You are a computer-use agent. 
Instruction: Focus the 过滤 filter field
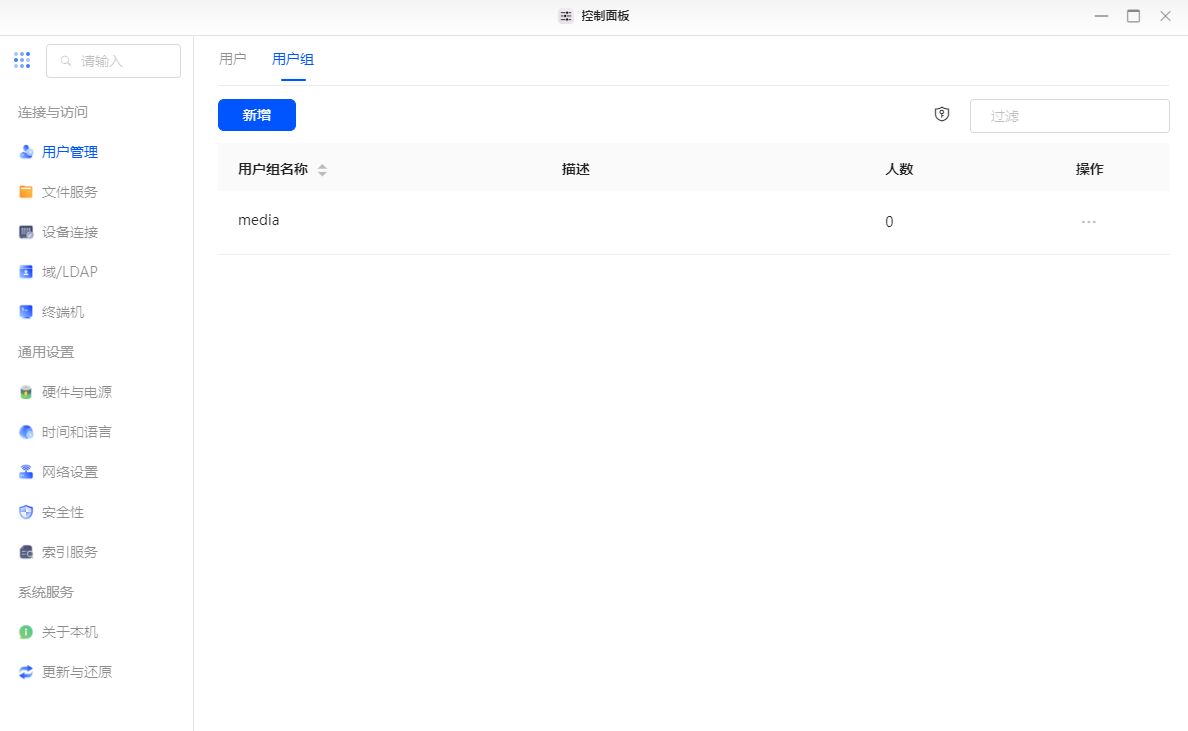pos(1070,116)
